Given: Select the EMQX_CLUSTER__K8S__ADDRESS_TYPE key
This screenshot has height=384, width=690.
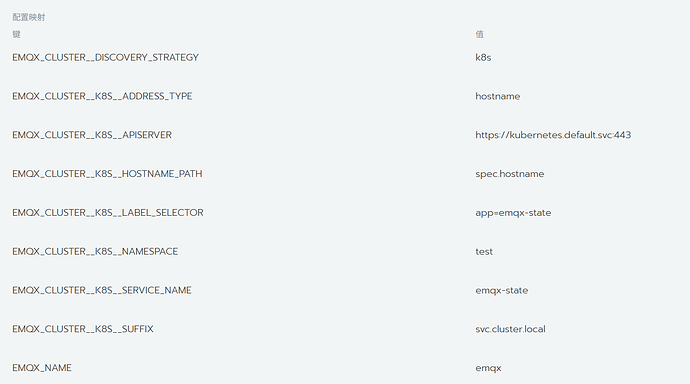Looking at the screenshot, I should tap(102, 96).
